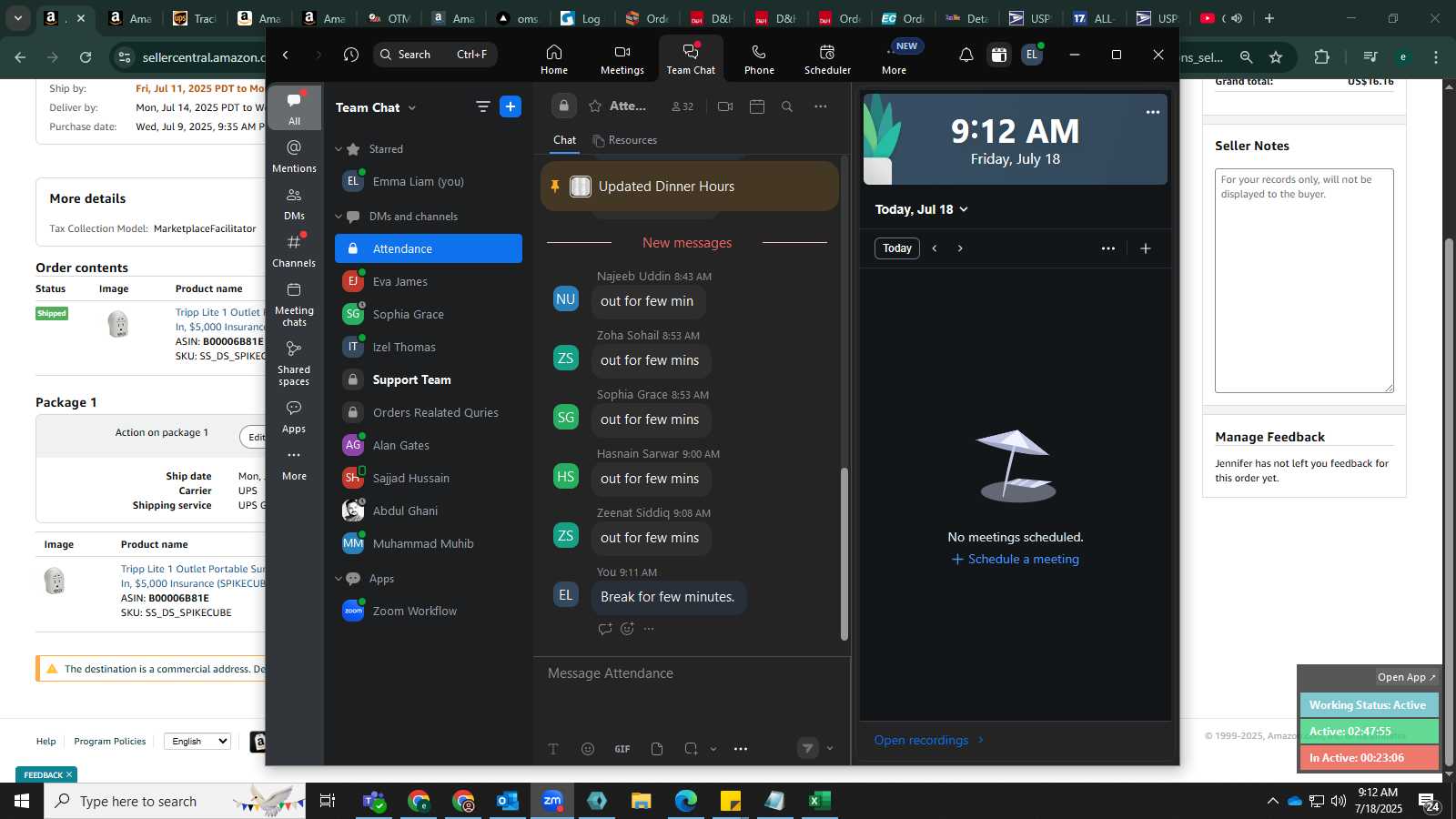1456x819 pixels.
Task: View the 32 members of Attendance
Action: pos(682,106)
